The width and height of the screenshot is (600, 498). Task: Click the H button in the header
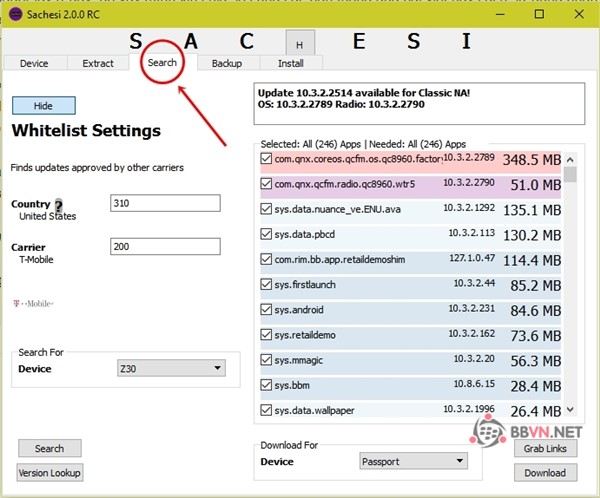click(299, 43)
